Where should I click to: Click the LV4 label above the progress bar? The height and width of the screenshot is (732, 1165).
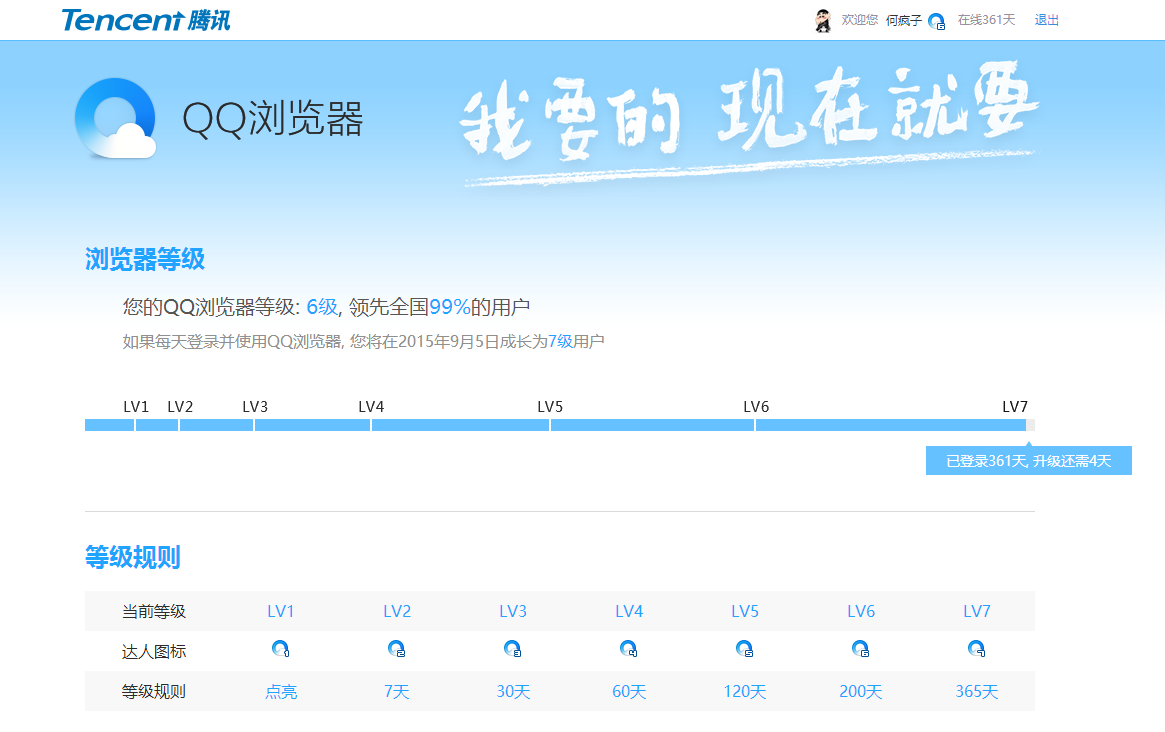pyautogui.click(x=371, y=407)
